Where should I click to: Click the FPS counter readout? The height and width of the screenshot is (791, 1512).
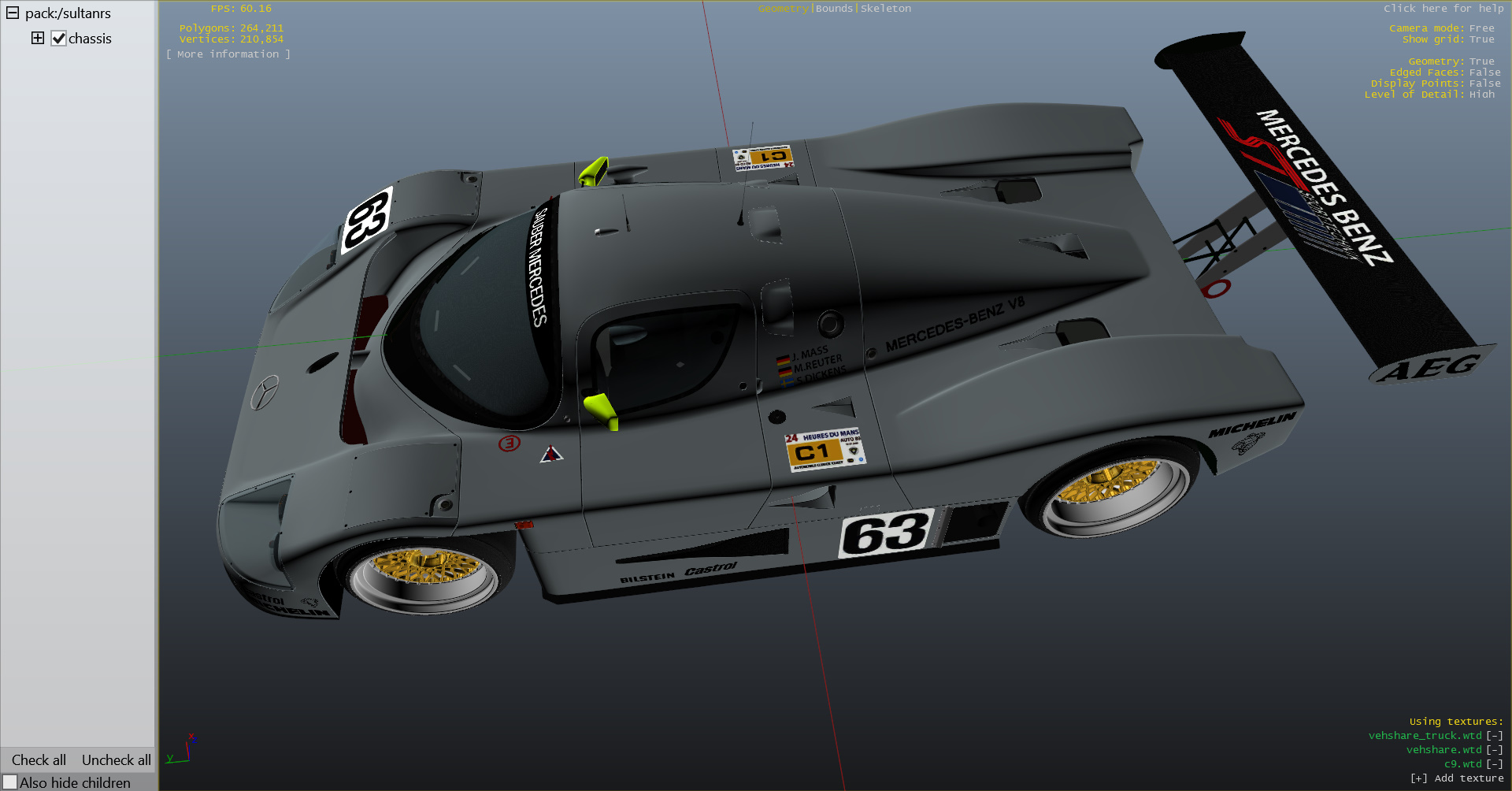tap(241, 9)
